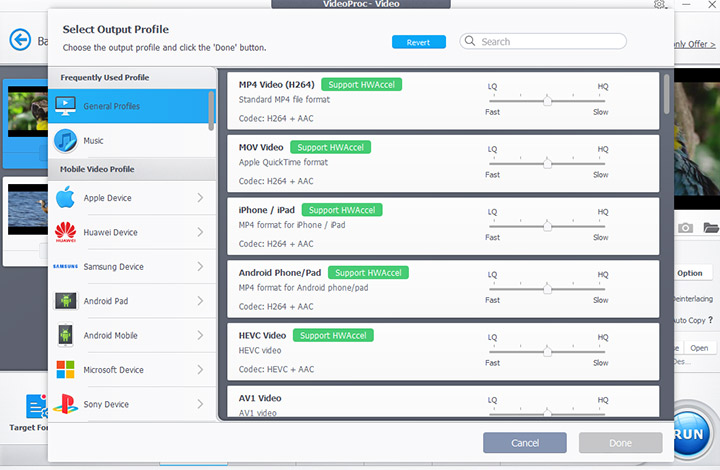Image resolution: width=720 pixels, height=470 pixels.
Task: Expand Android Pad chevron
Action: [200, 301]
